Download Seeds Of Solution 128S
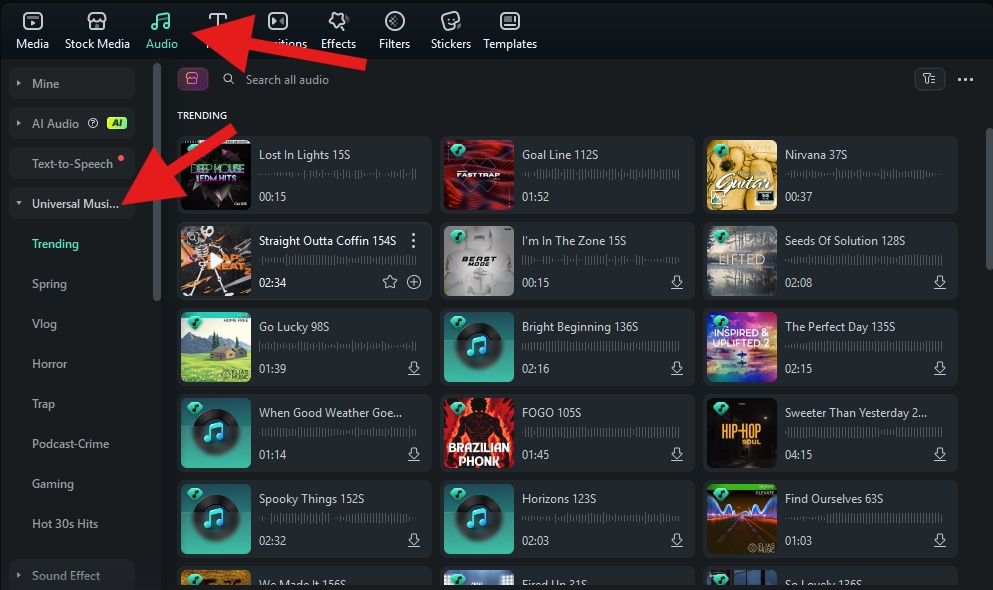 [x=940, y=282]
